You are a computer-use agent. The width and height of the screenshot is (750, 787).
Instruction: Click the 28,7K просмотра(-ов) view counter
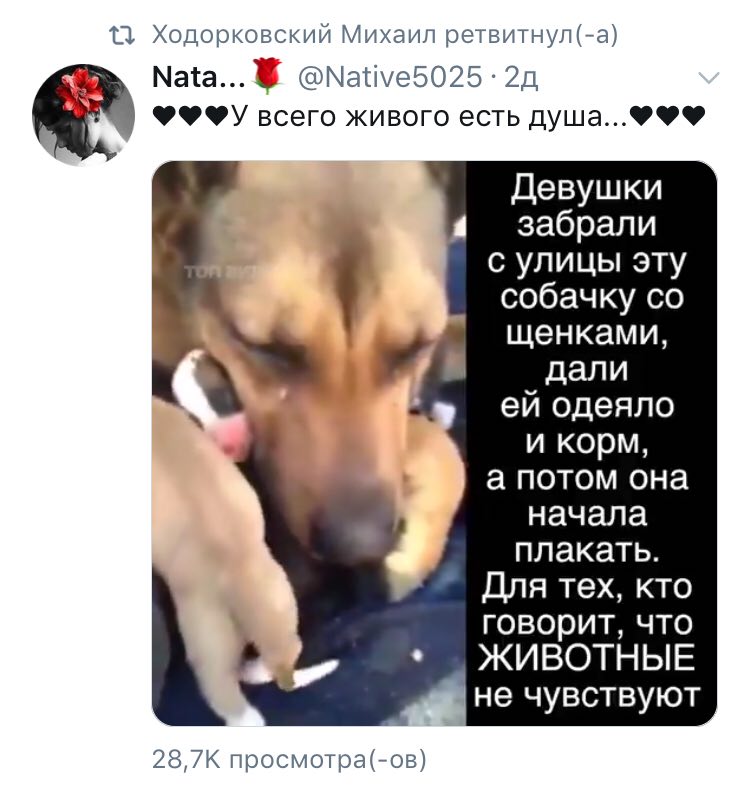(x=290, y=759)
